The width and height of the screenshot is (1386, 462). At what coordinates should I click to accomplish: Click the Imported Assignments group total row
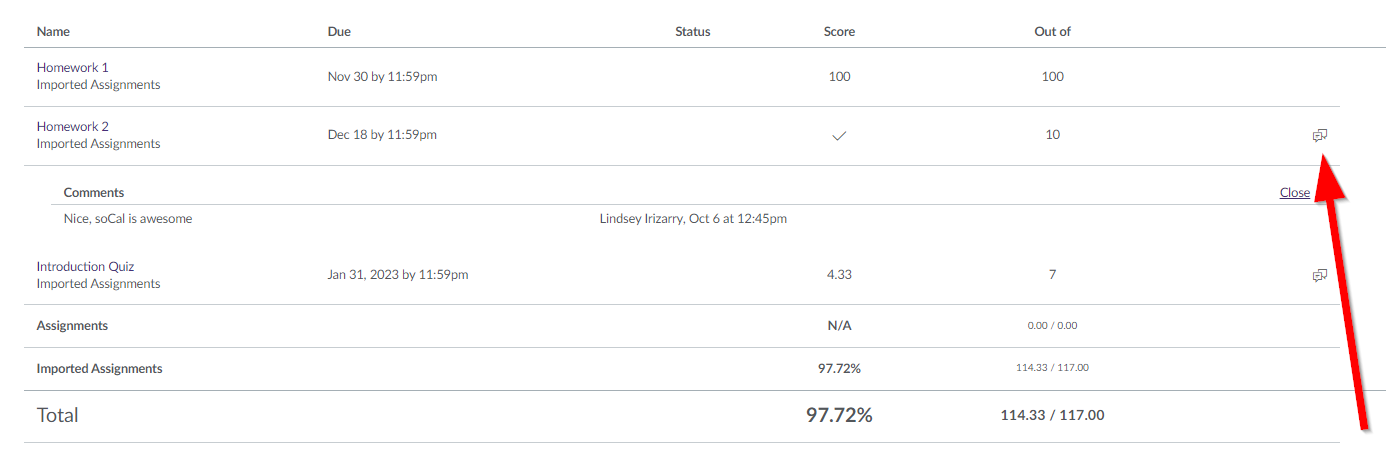tap(682, 369)
